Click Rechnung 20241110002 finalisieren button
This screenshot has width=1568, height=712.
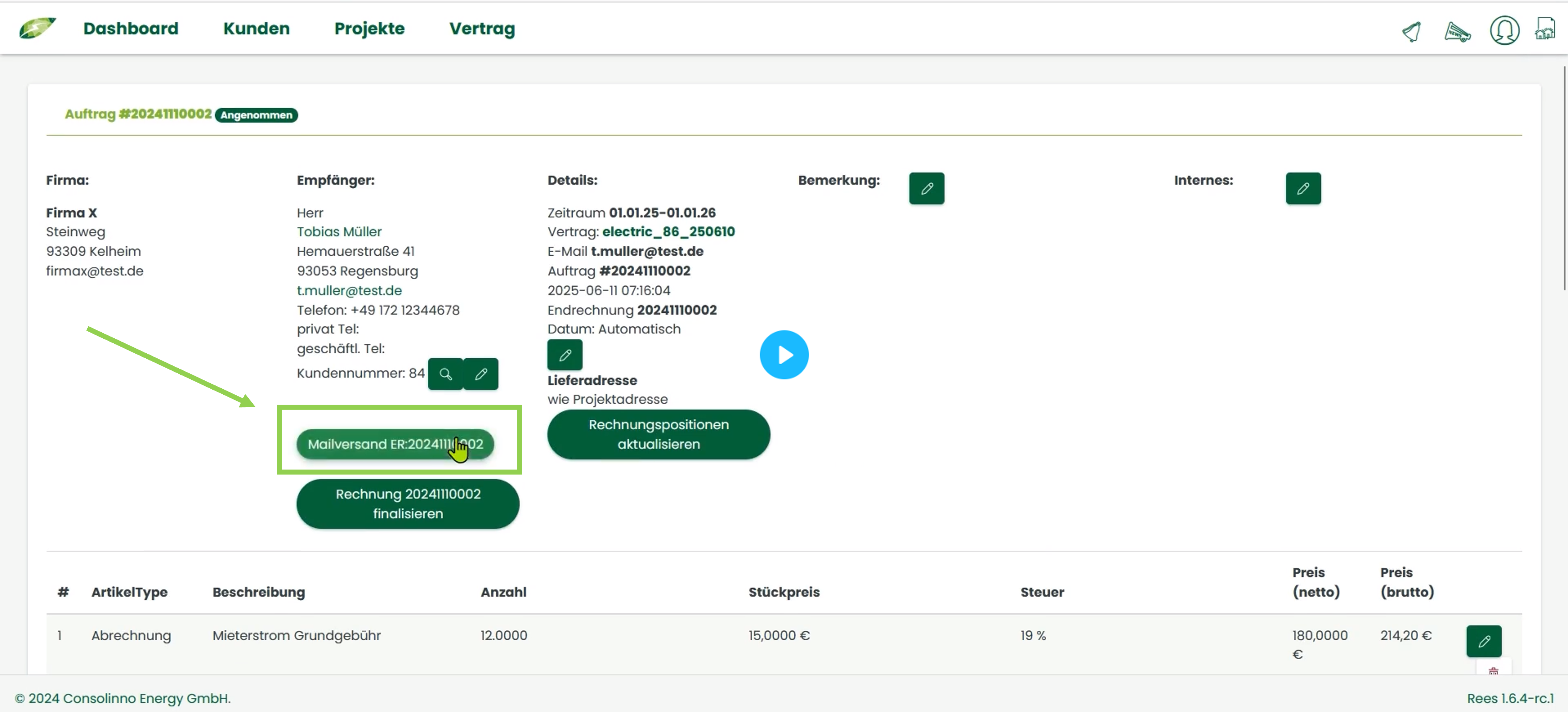[408, 504]
